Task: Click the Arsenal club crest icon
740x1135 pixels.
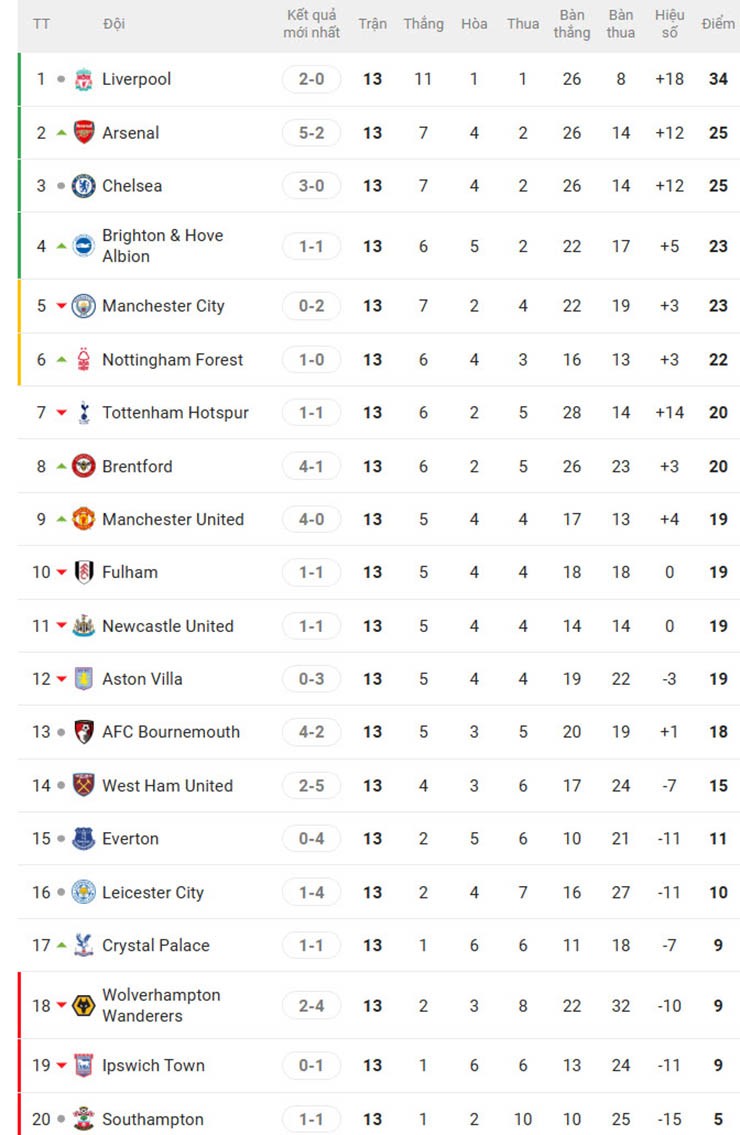Action: (x=84, y=133)
